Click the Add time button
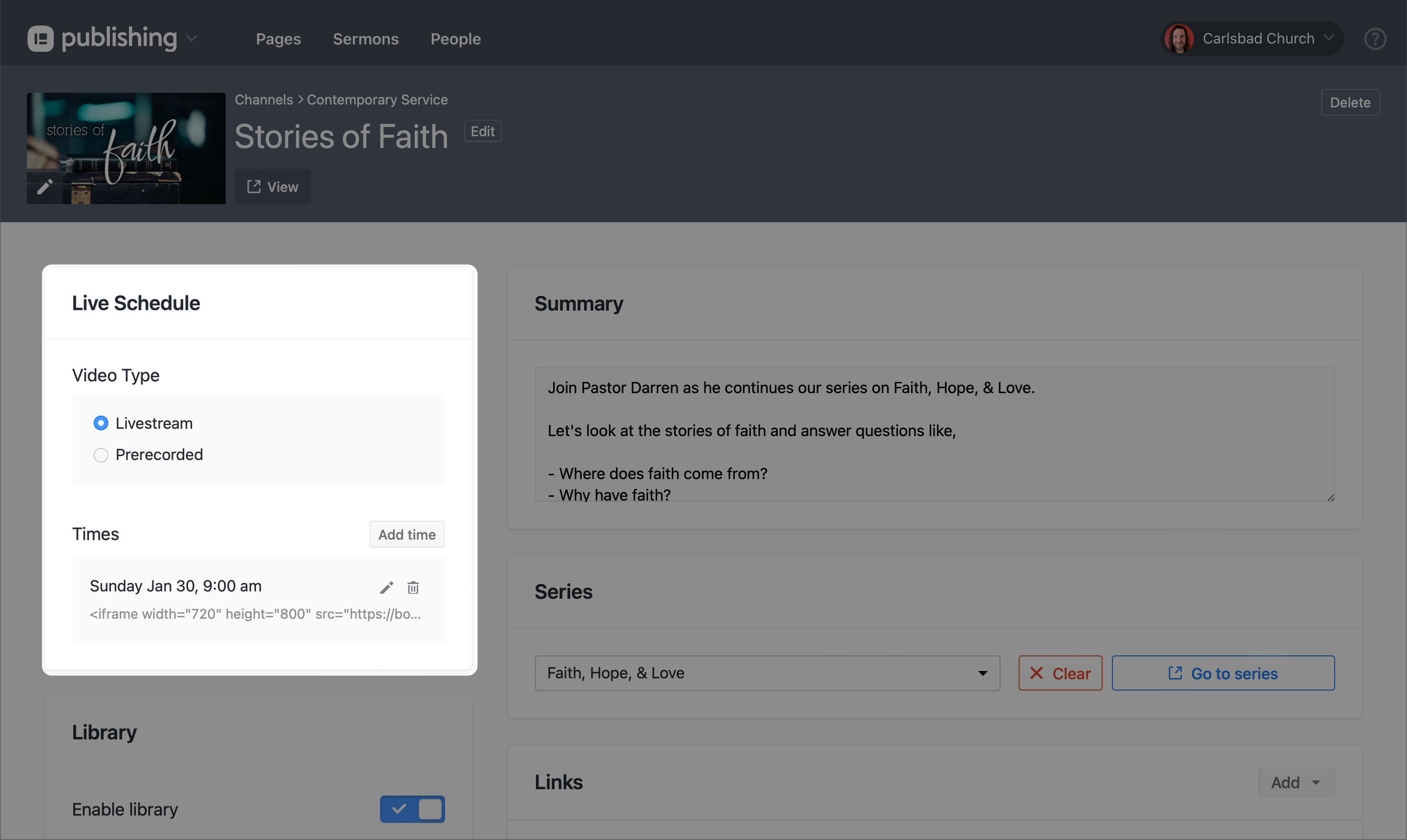Viewport: 1407px width, 840px height. pyautogui.click(x=406, y=534)
